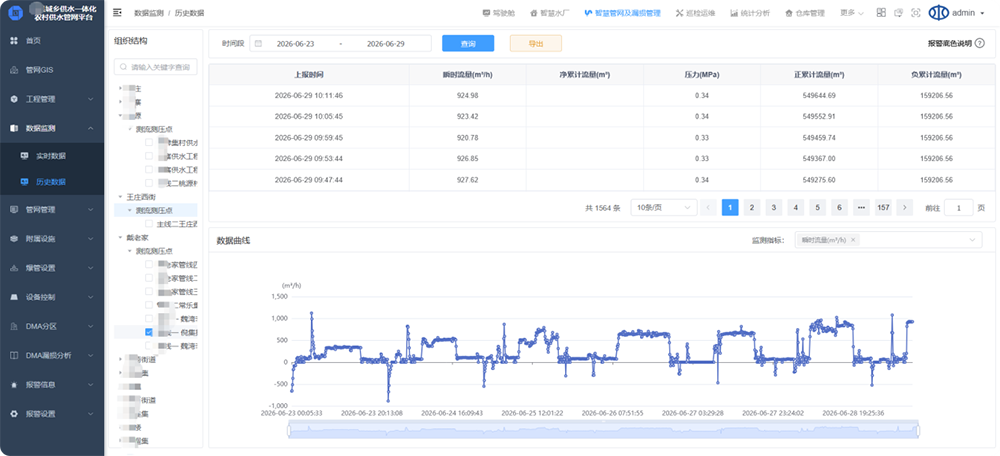Expand 报警设置 sidebar menu

(x=52, y=413)
